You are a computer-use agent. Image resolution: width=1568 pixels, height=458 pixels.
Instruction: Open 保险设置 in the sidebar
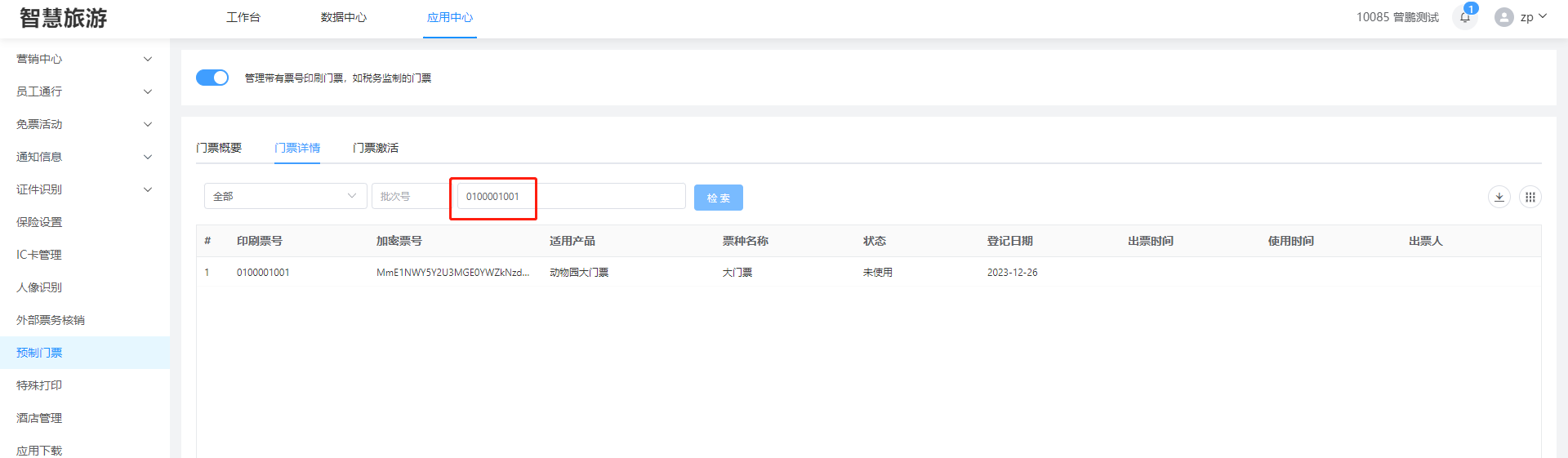[39, 222]
